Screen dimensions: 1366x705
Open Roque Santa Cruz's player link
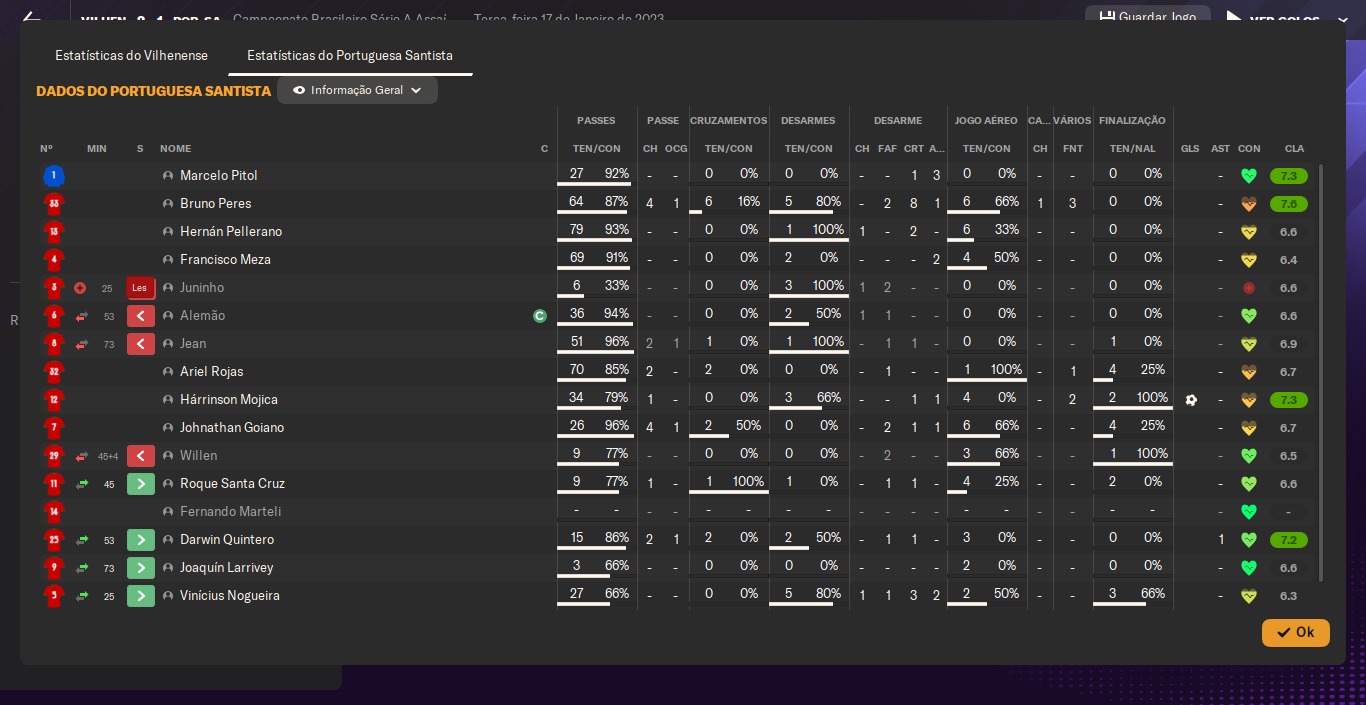point(232,484)
